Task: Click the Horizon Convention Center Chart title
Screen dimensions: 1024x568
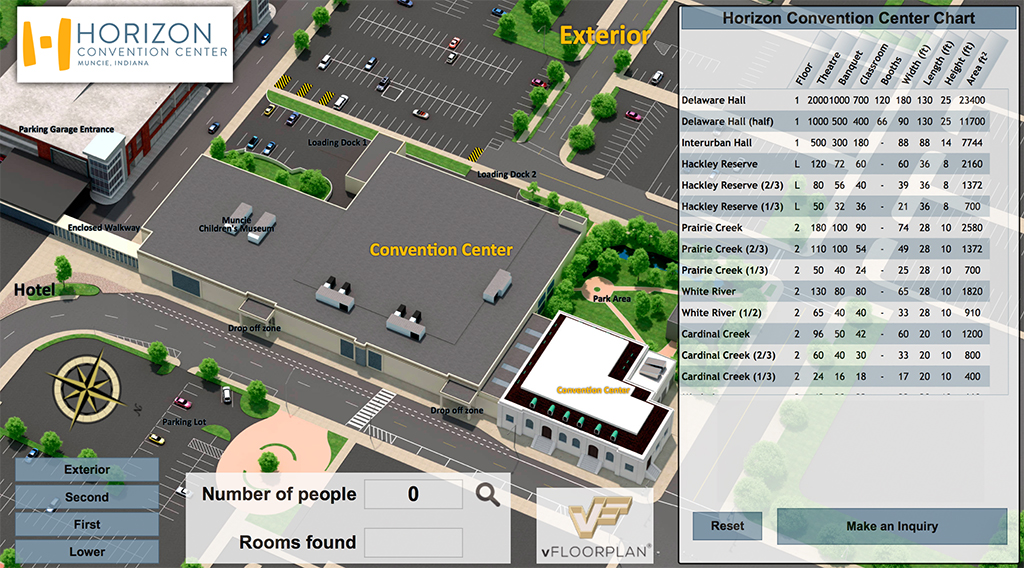Action: tap(848, 18)
